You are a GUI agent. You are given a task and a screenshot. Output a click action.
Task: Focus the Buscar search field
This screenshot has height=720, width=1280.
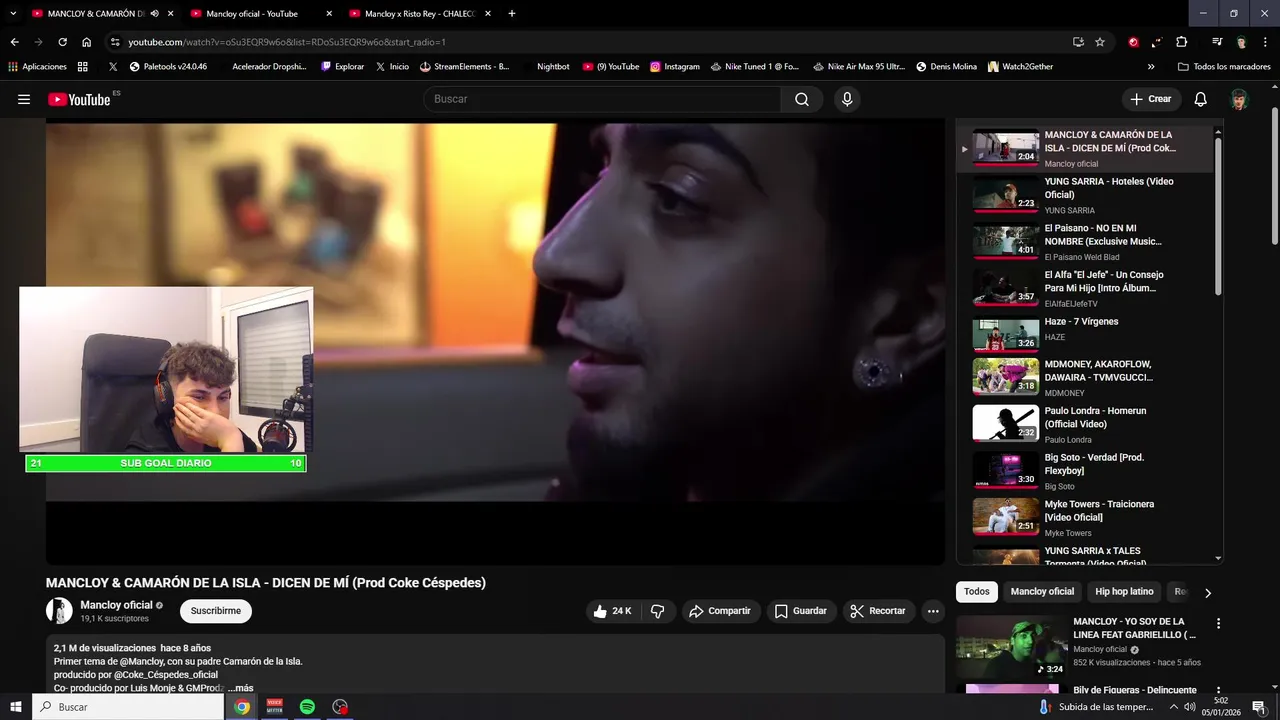[604, 99]
